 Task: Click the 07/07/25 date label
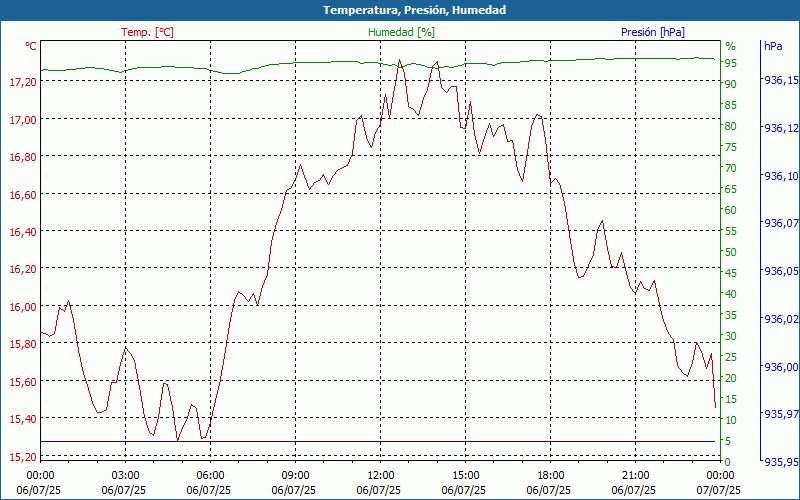pyautogui.click(x=720, y=490)
